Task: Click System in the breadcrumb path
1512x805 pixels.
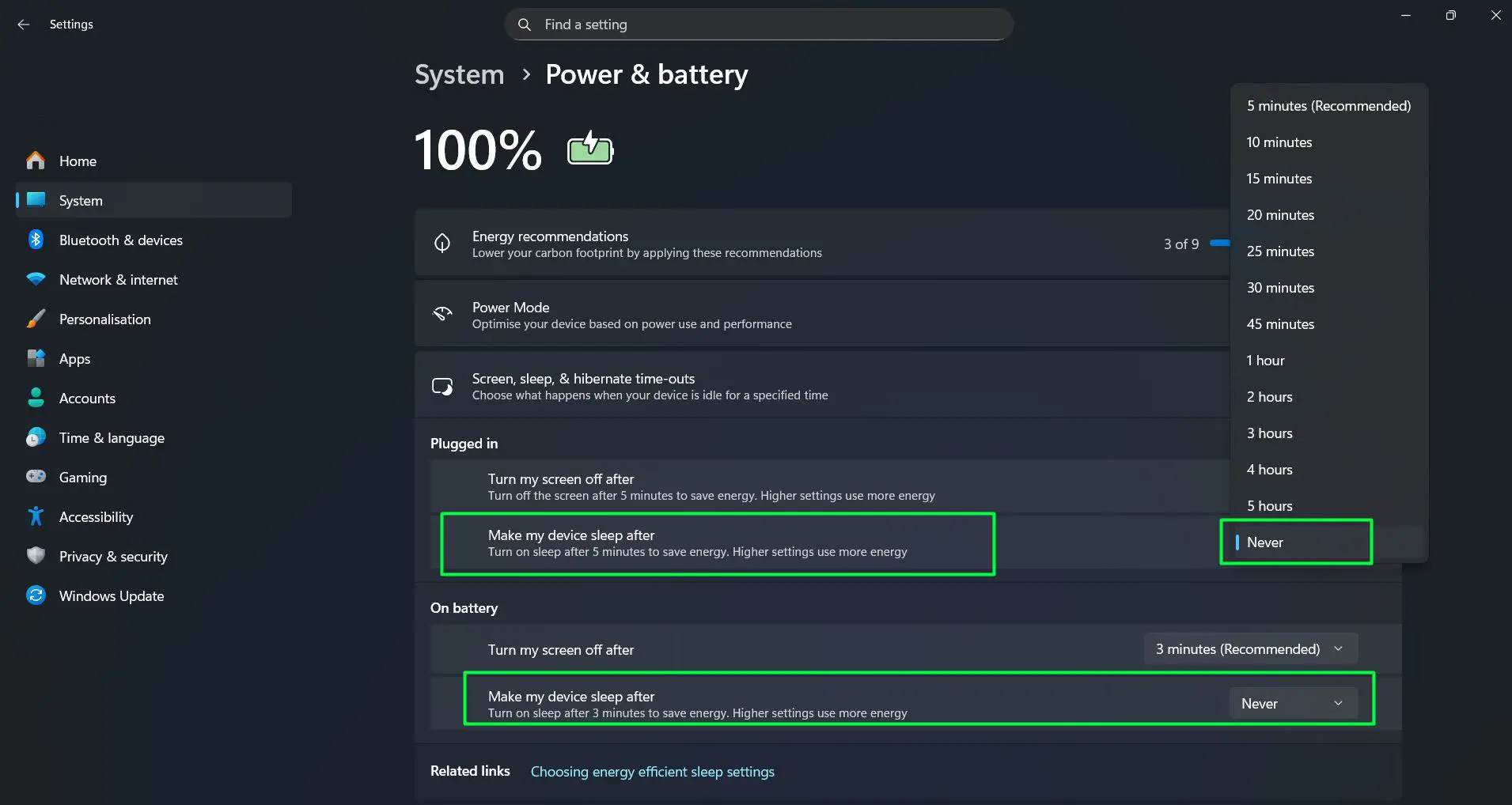Action: (x=459, y=74)
